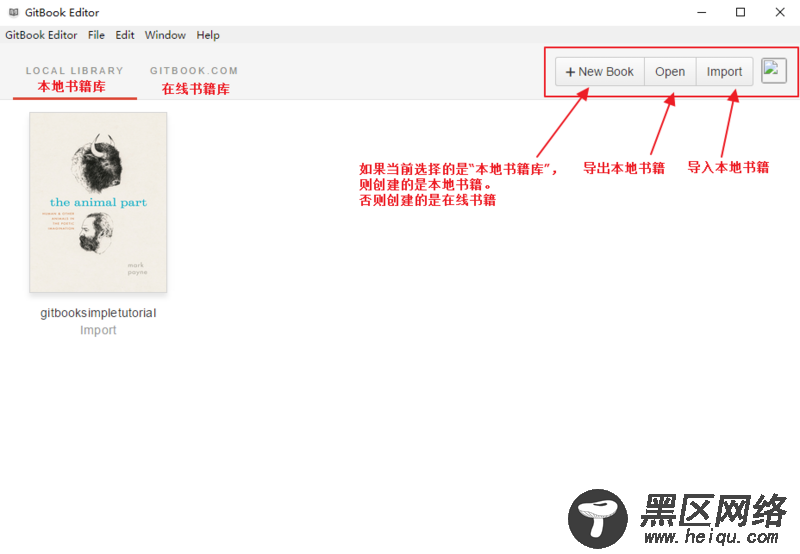Screen dimensions: 800x554
Task: Close the GitBook Editor window
Action: [780, 12]
